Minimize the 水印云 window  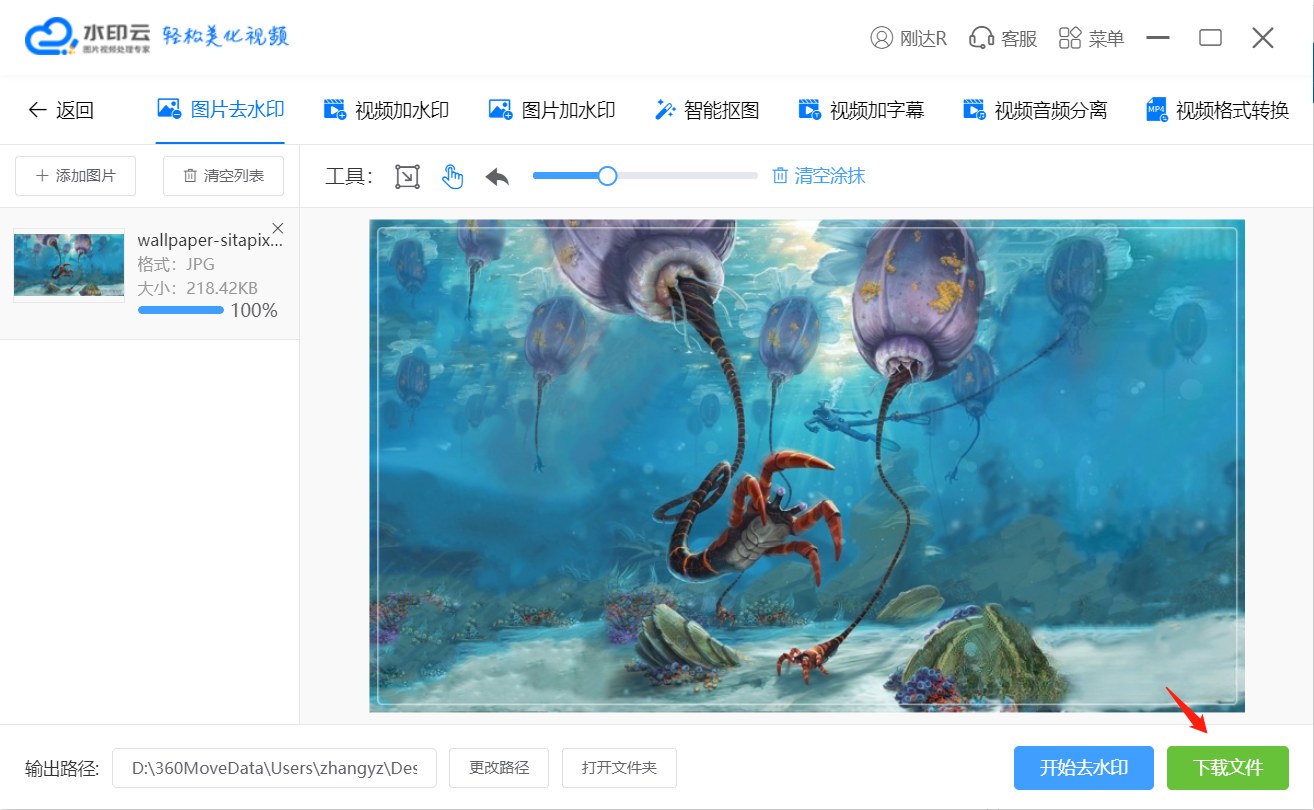[1158, 38]
